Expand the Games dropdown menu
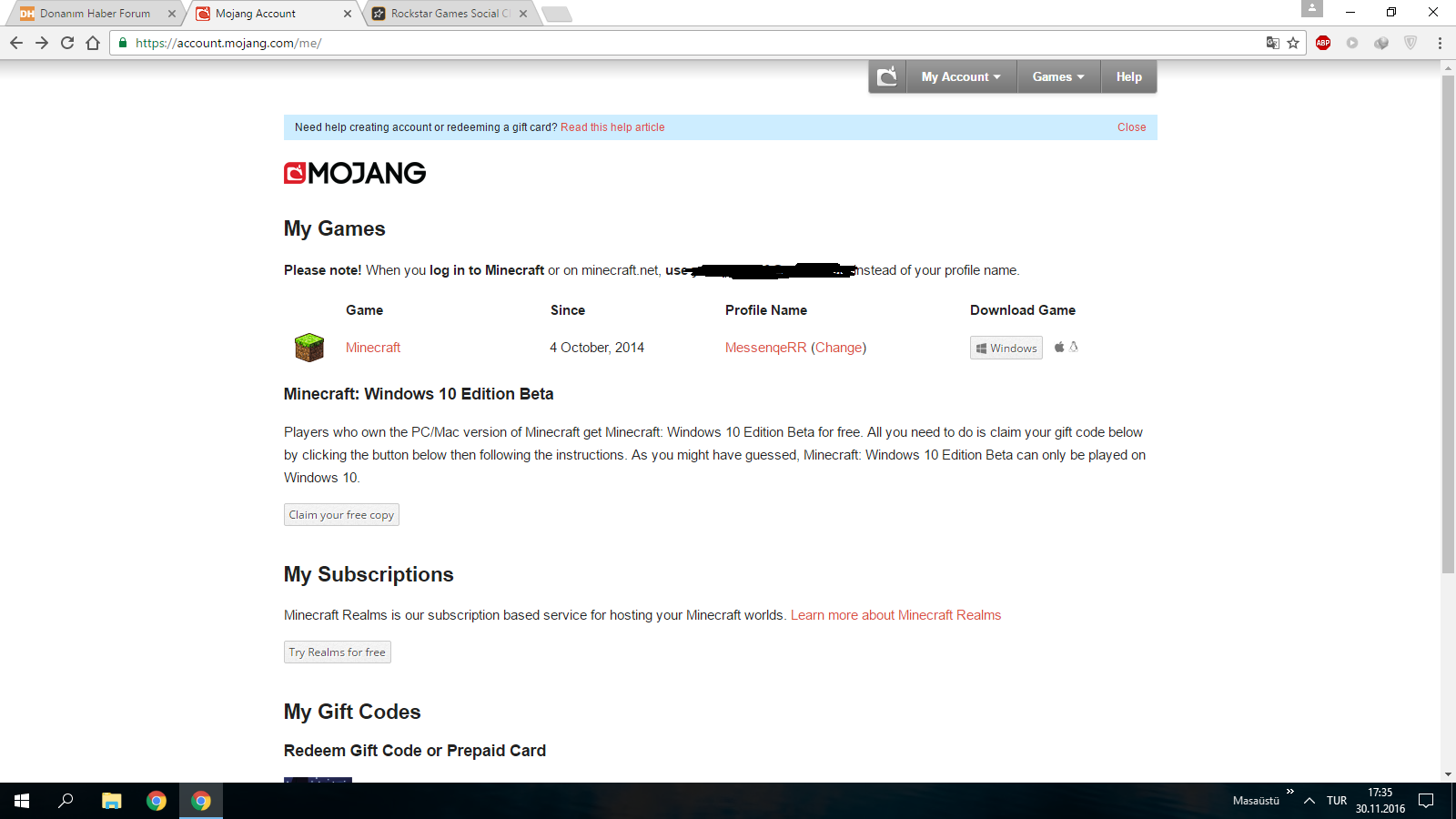This screenshot has height=819, width=1456. pos(1058,77)
